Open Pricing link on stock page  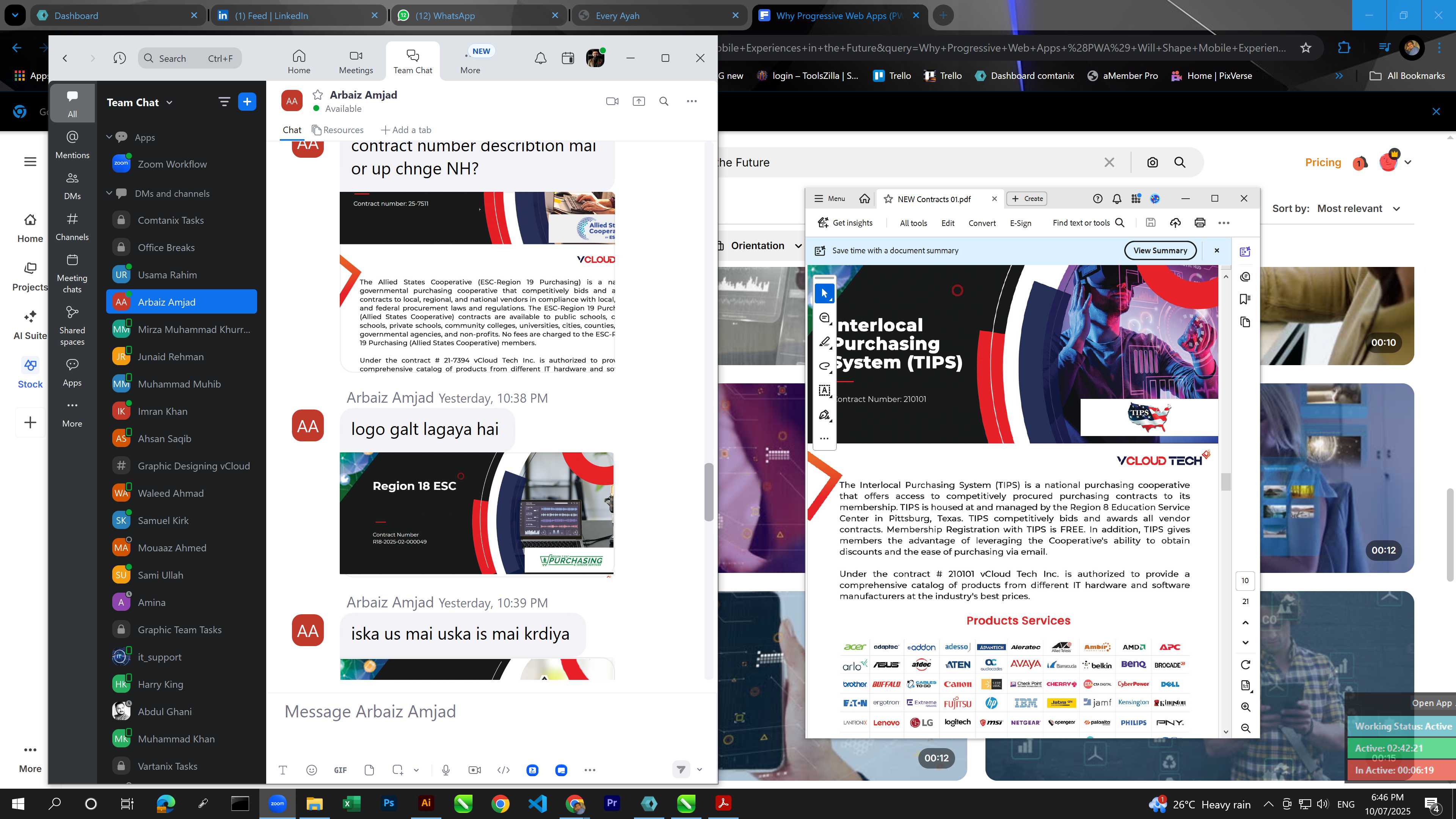[x=1323, y=162]
